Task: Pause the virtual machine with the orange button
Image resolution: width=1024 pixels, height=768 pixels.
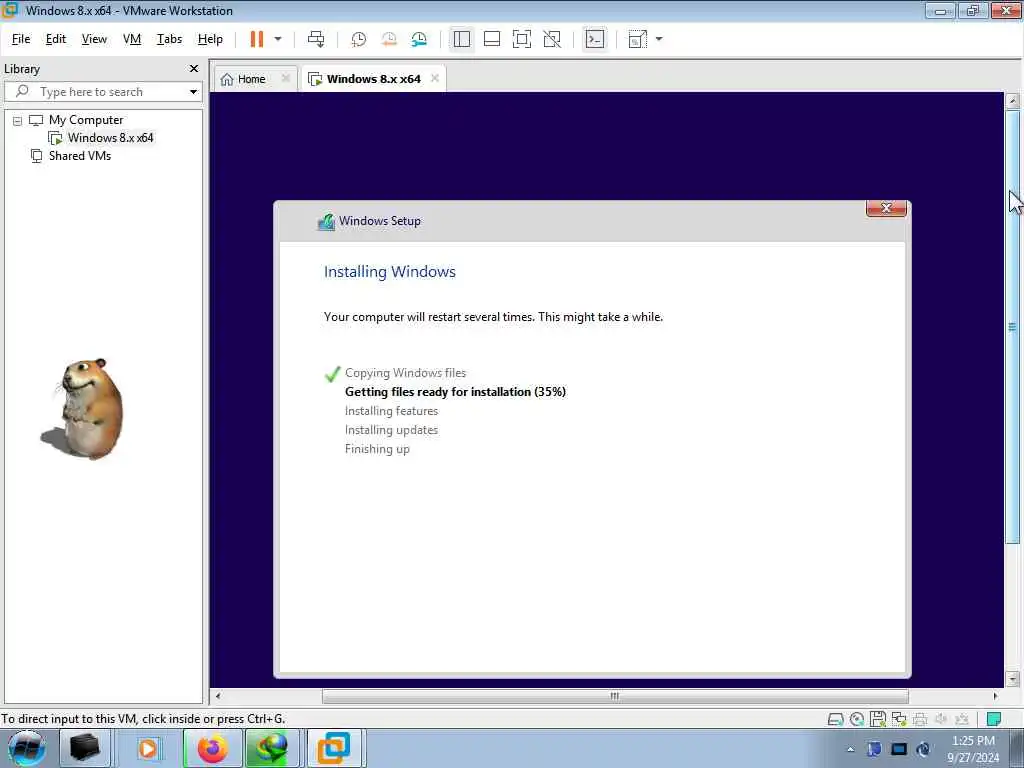Action: pos(257,39)
